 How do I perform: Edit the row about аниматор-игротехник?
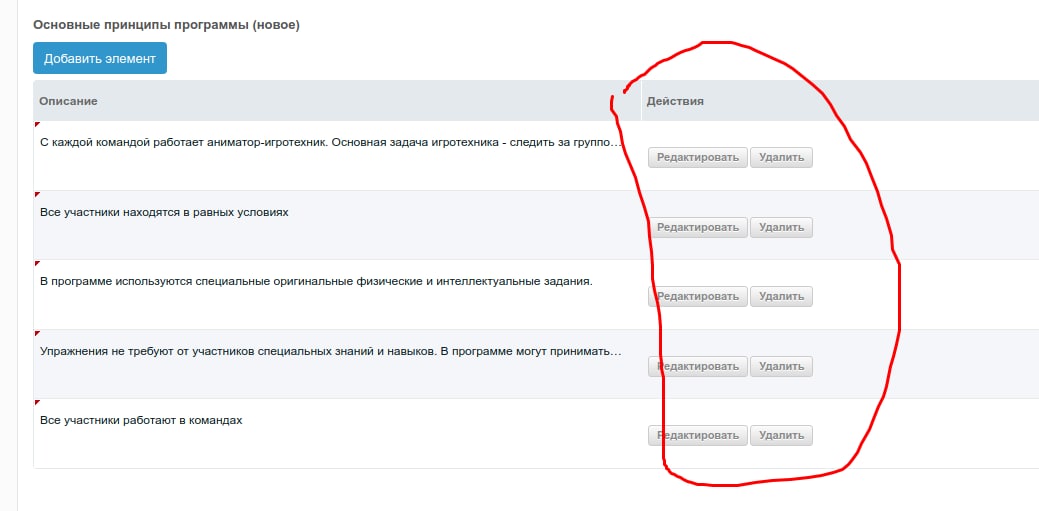(x=698, y=158)
